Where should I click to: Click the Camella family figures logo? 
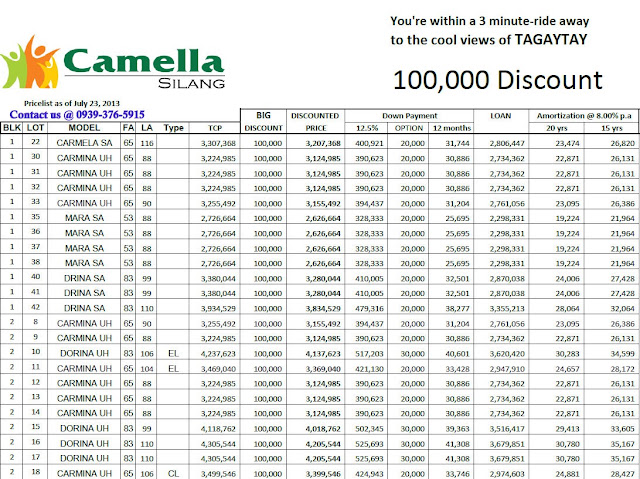point(30,62)
